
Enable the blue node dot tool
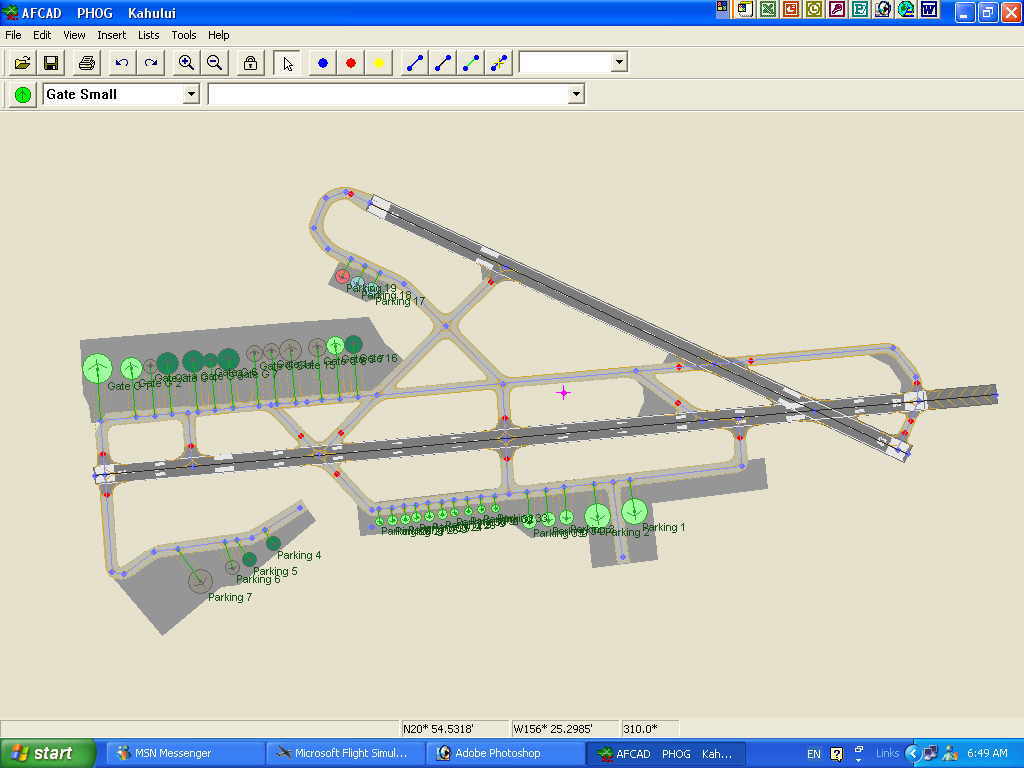323,63
